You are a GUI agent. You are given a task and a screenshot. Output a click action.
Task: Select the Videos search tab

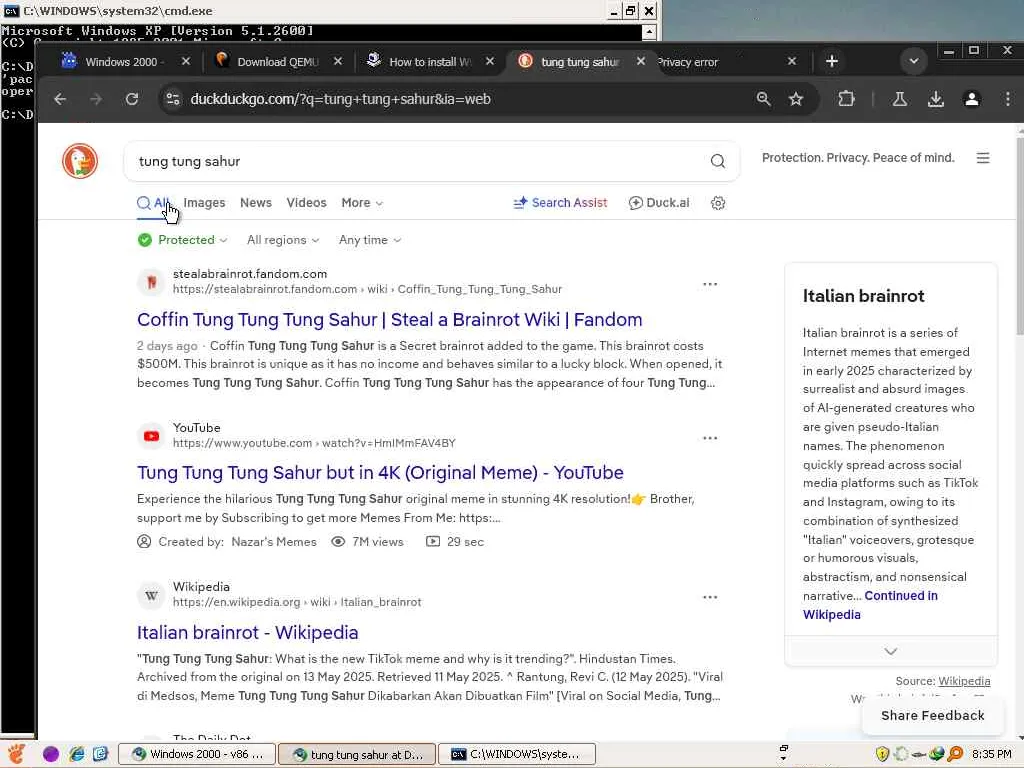tap(306, 203)
